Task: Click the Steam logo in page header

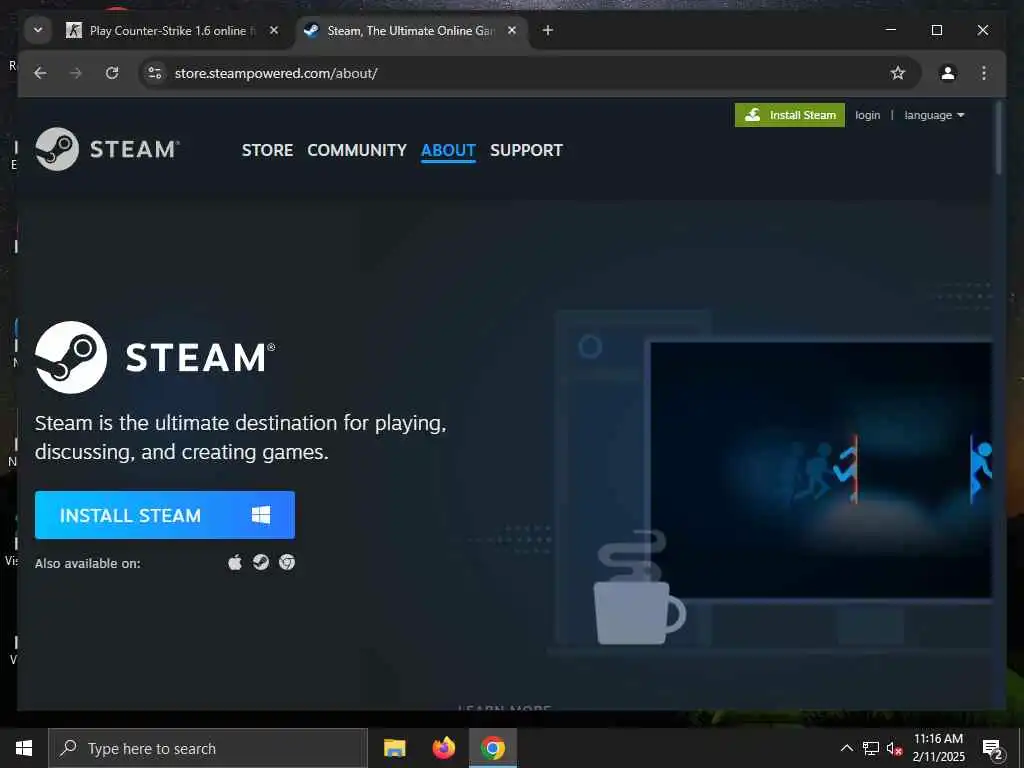Action: [108, 149]
